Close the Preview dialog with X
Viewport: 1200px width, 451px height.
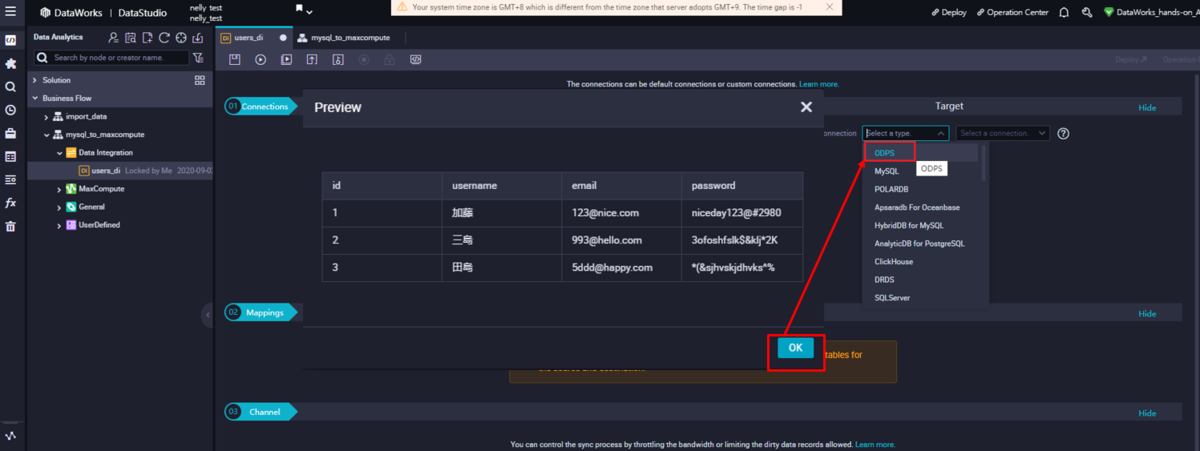coord(806,107)
